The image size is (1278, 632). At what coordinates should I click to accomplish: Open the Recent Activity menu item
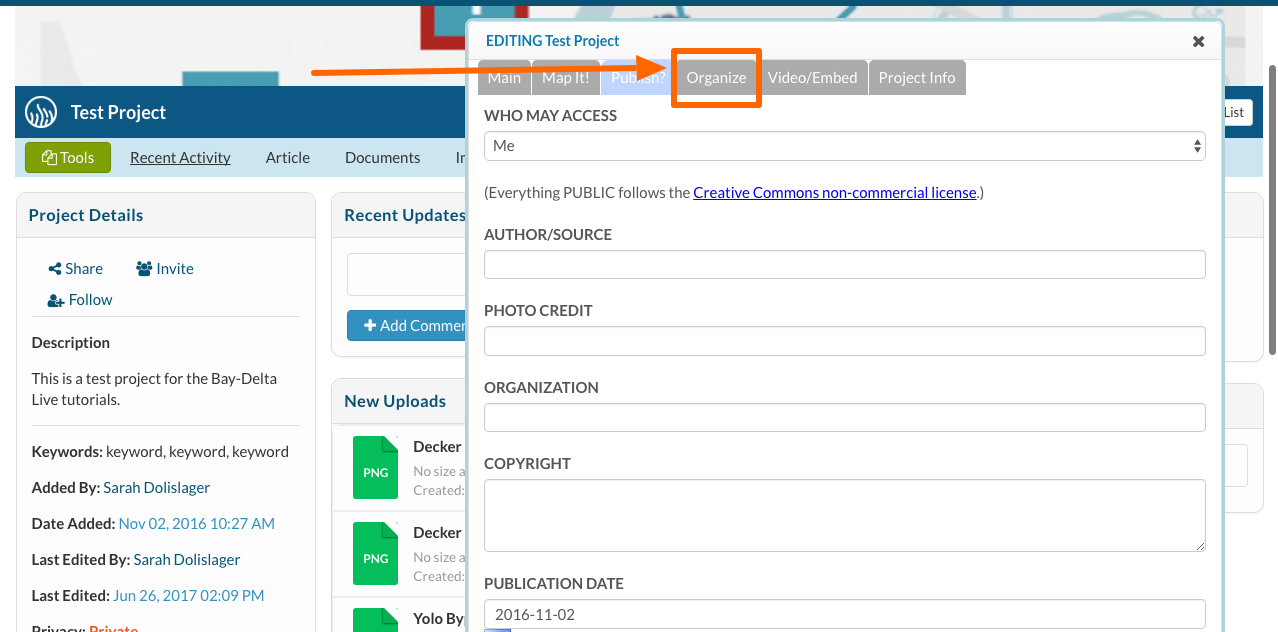tap(180, 157)
